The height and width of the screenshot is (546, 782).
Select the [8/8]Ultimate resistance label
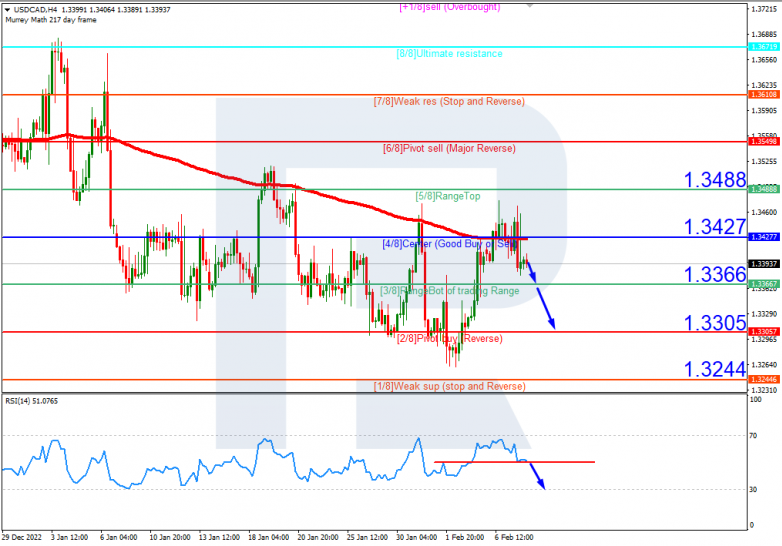coord(449,54)
